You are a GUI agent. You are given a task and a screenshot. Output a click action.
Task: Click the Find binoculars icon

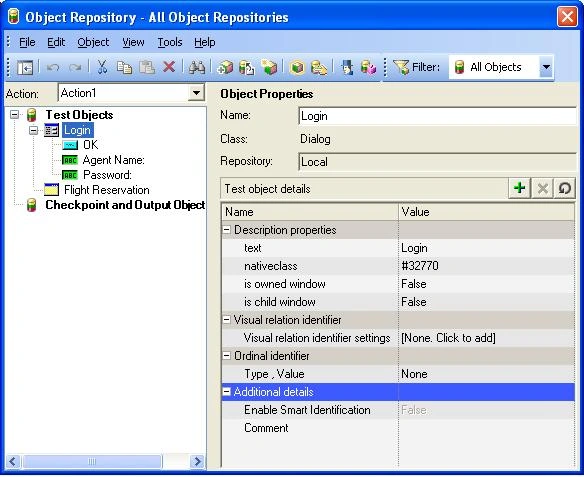tap(197, 67)
